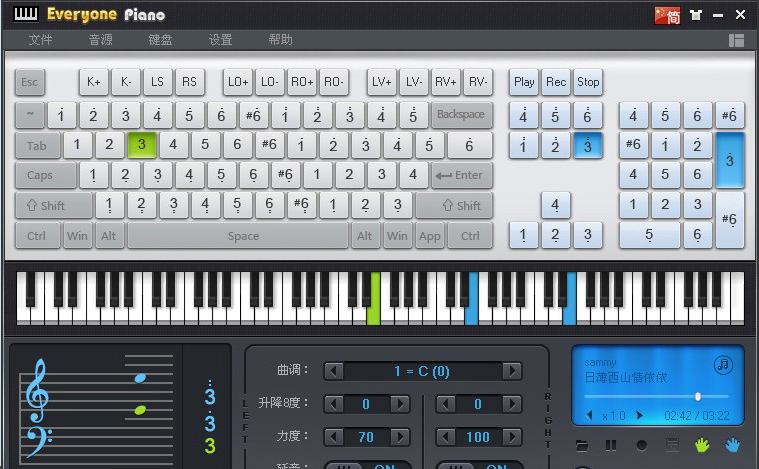This screenshot has width=759, height=469.
Task: Decrease left-hand 升降8度 octave
Action: 334,404
